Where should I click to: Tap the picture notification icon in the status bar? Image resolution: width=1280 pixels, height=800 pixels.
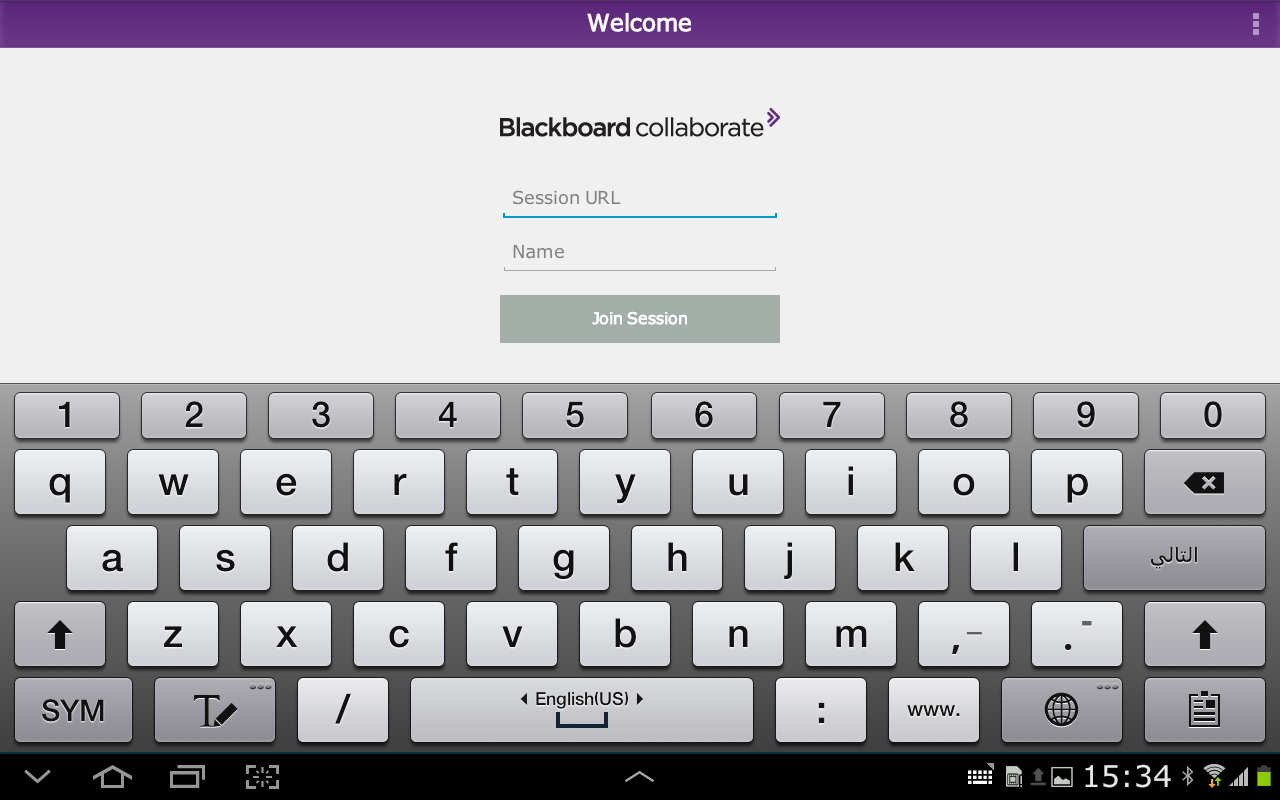[1062, 777]
